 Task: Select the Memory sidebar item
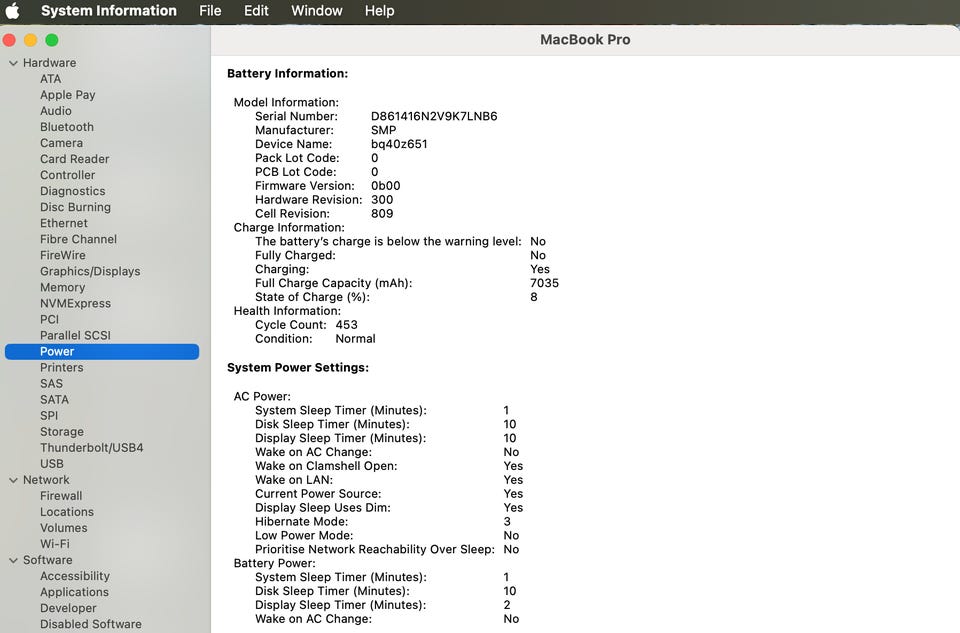[x=62, y=287]
